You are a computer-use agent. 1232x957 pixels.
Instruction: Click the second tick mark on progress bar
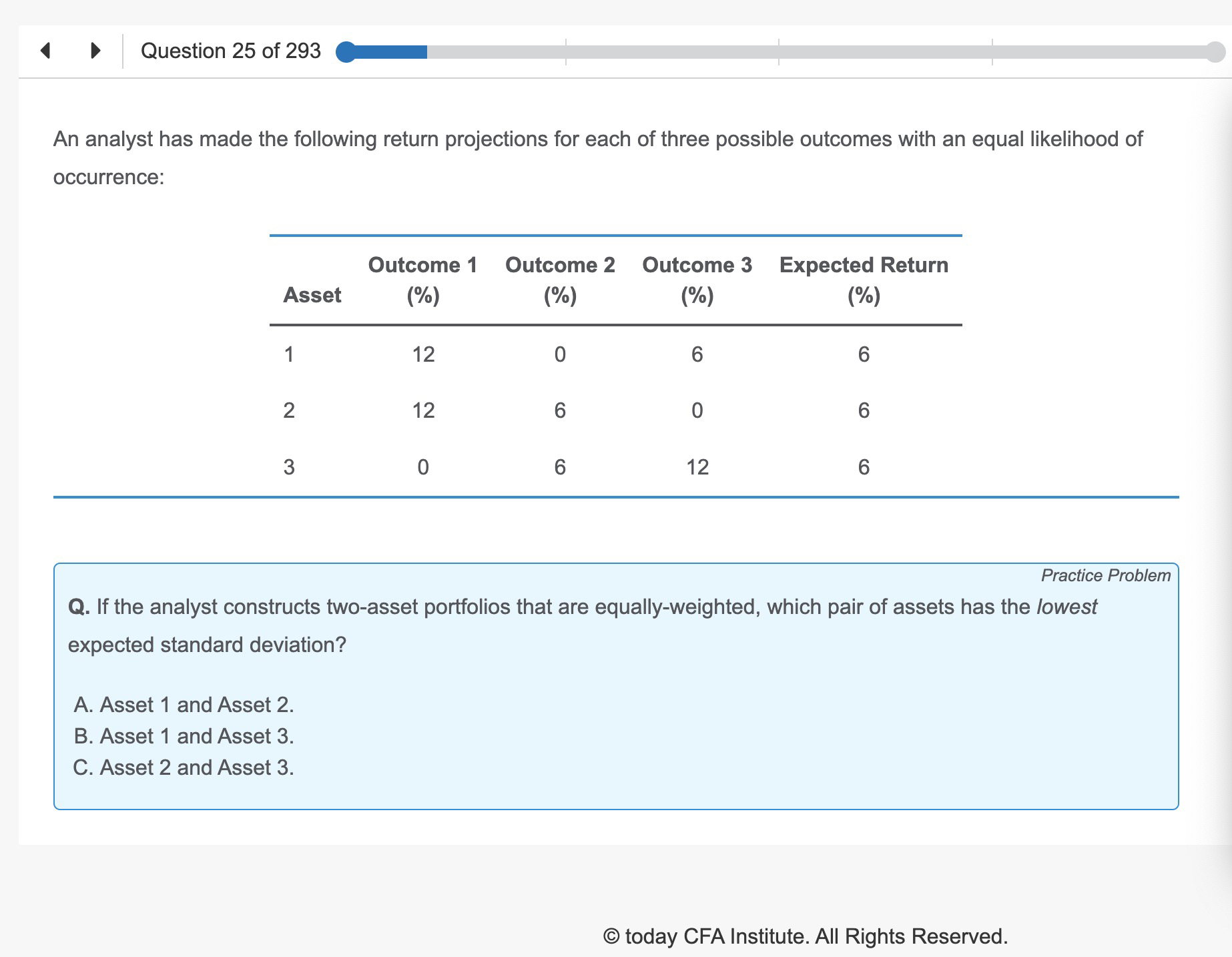point(779,52)
